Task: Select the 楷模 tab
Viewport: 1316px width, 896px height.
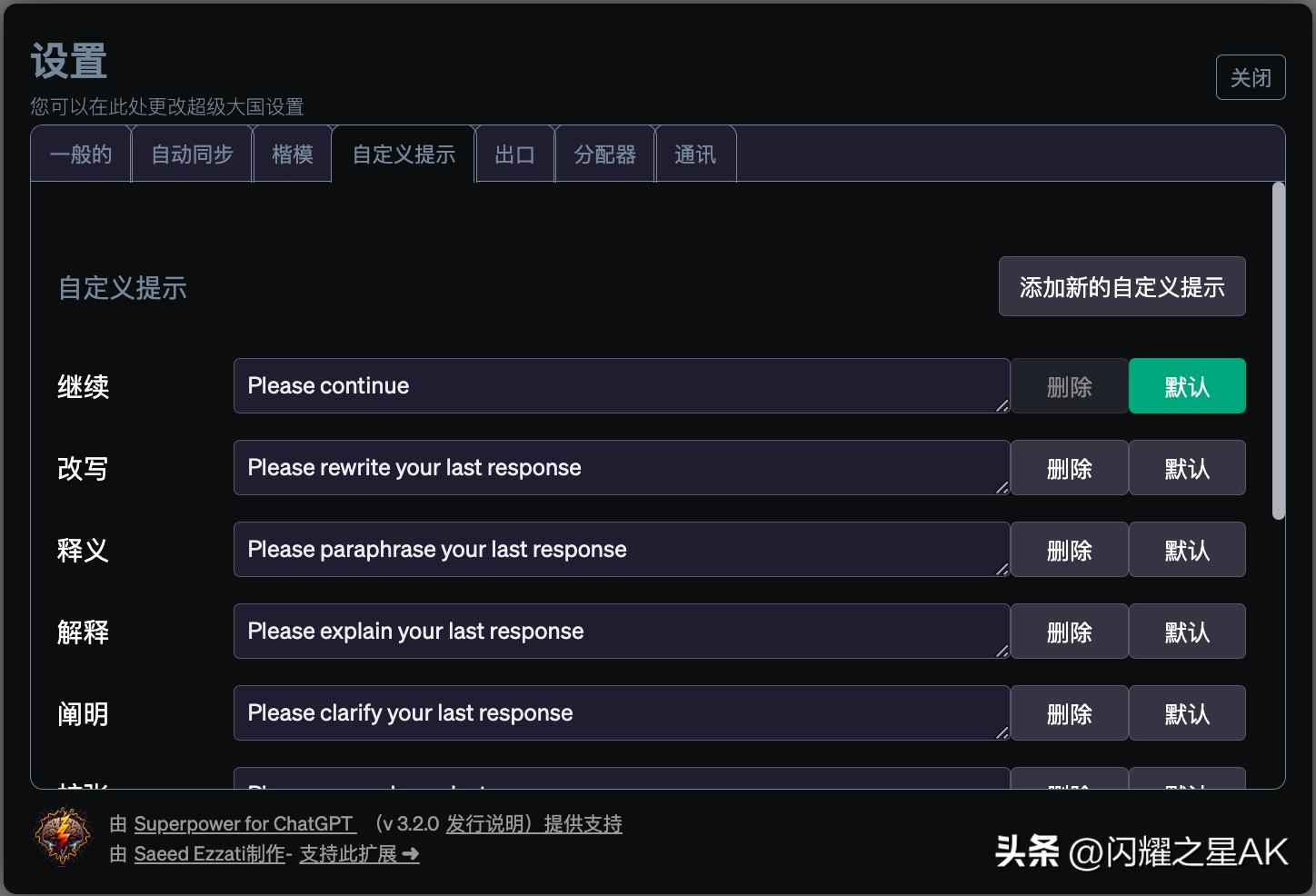Action: click(x=292, y=154)
